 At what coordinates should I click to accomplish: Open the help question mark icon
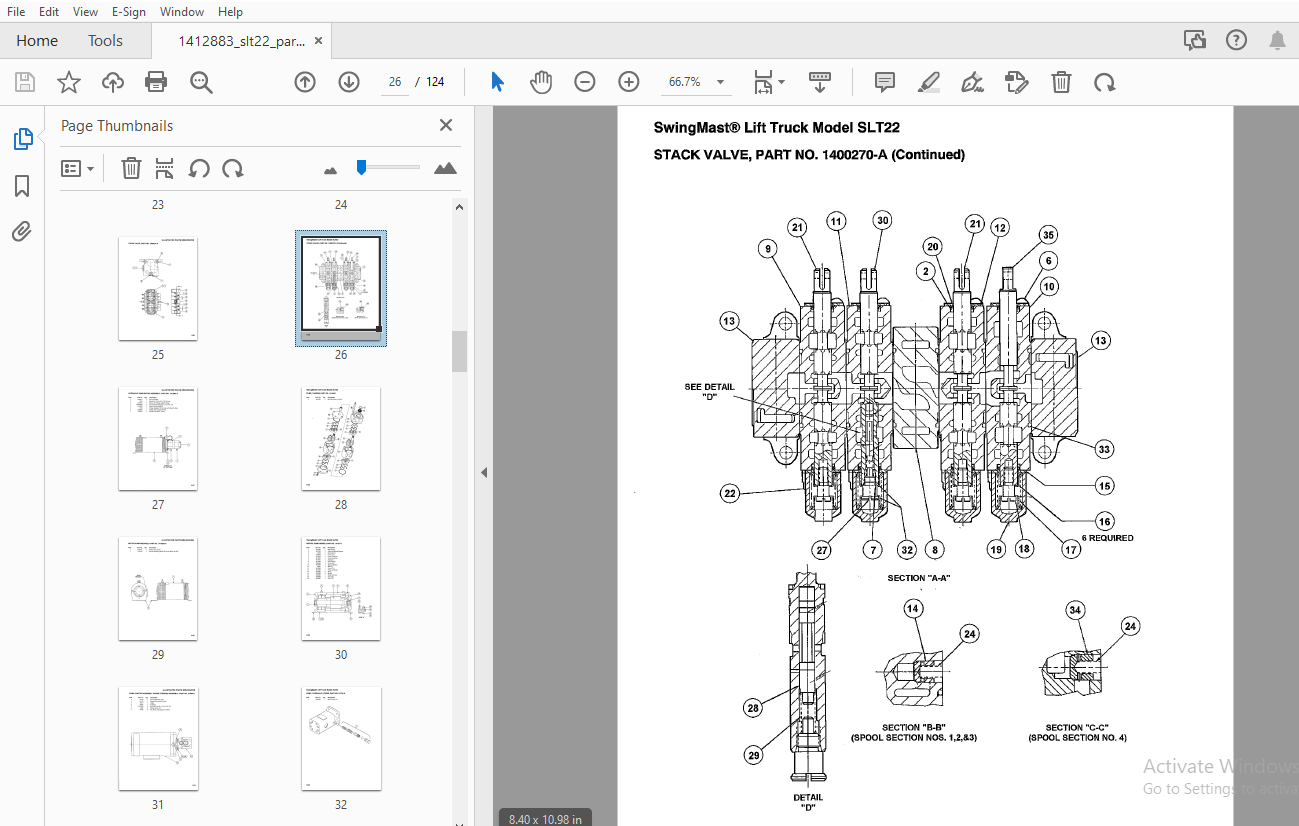coord(1237,41)
